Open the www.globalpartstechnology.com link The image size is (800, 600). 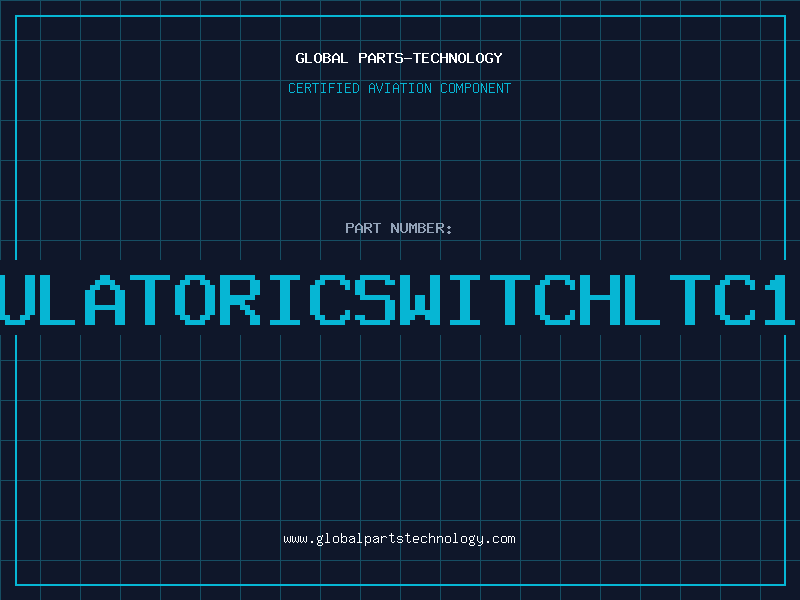click(399, 539)
